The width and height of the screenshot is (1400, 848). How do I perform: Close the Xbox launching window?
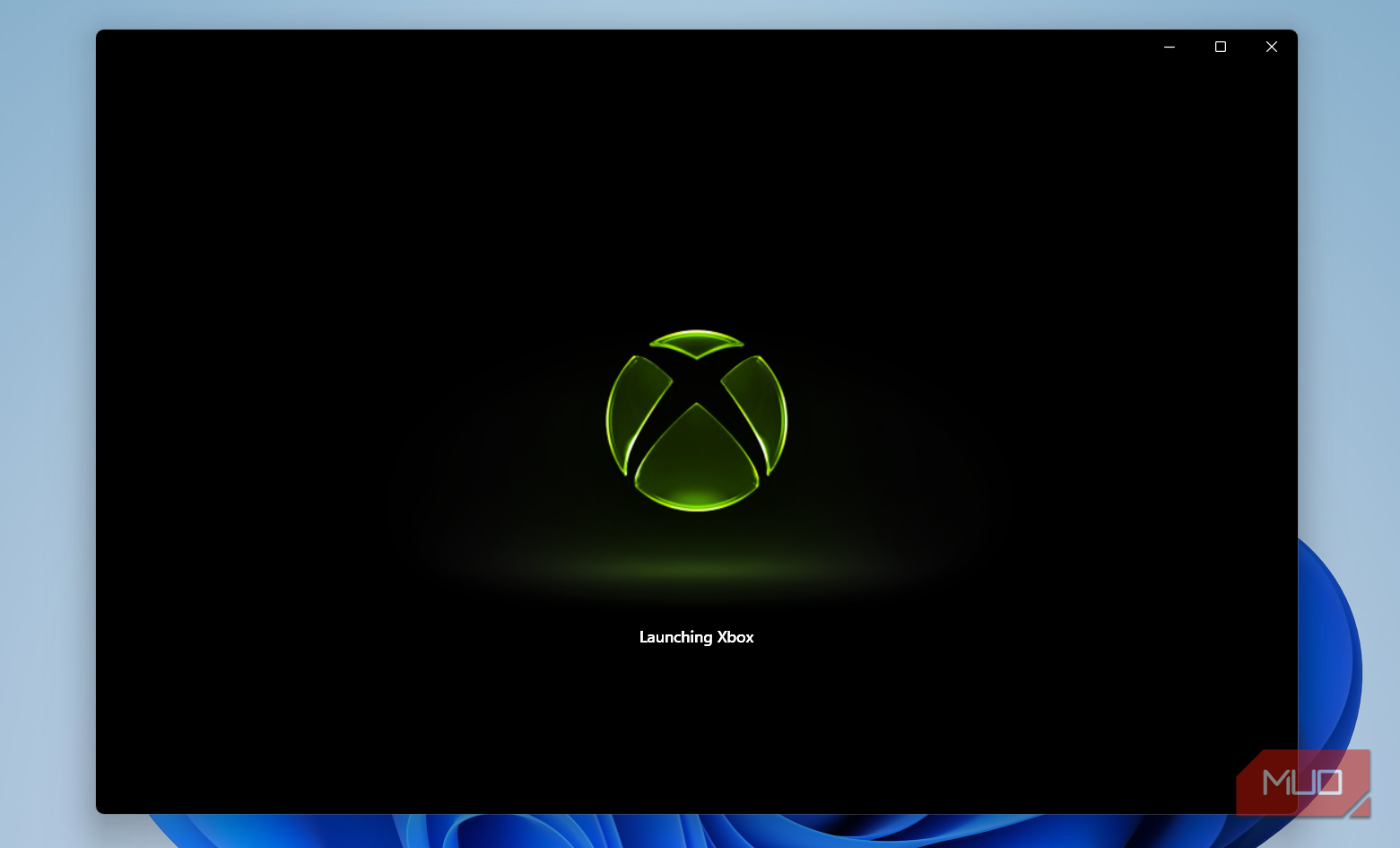tap(1272, 47)
